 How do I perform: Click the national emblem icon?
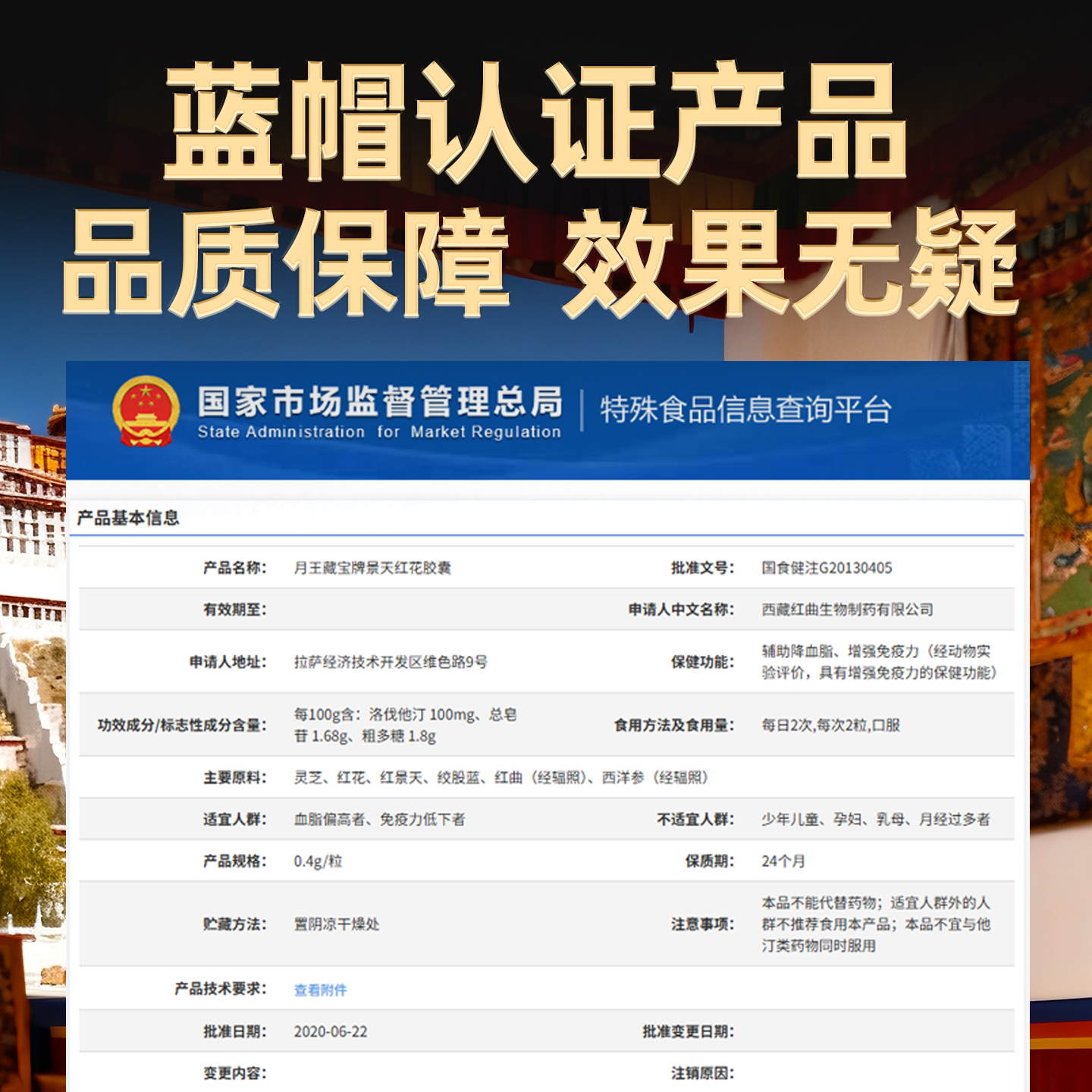pyautogui.click(x=146, y=410)
